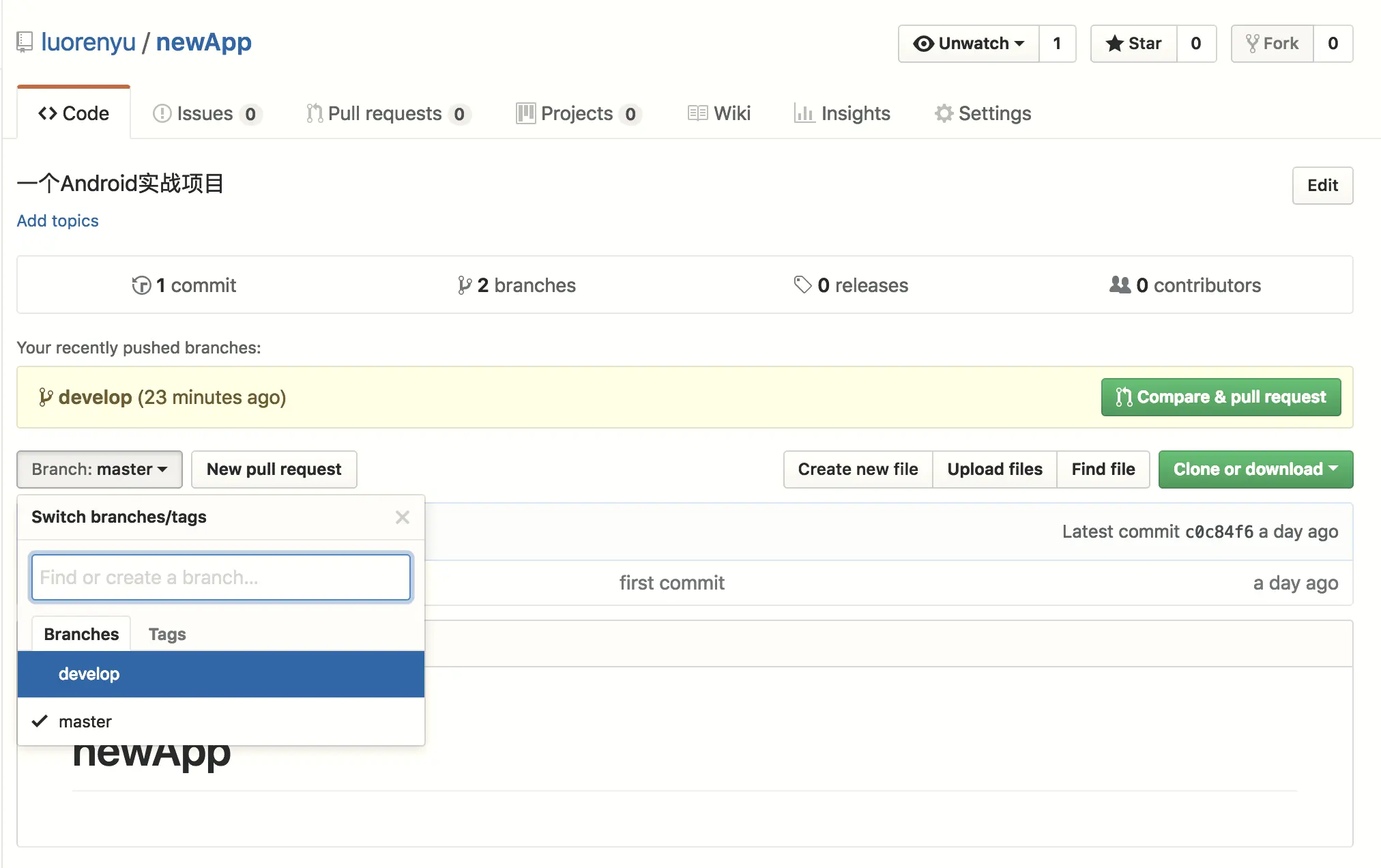Switch to the Tags tab in popup
Viewport: 1381px width, 868px height.
click(x=167, y=634)
